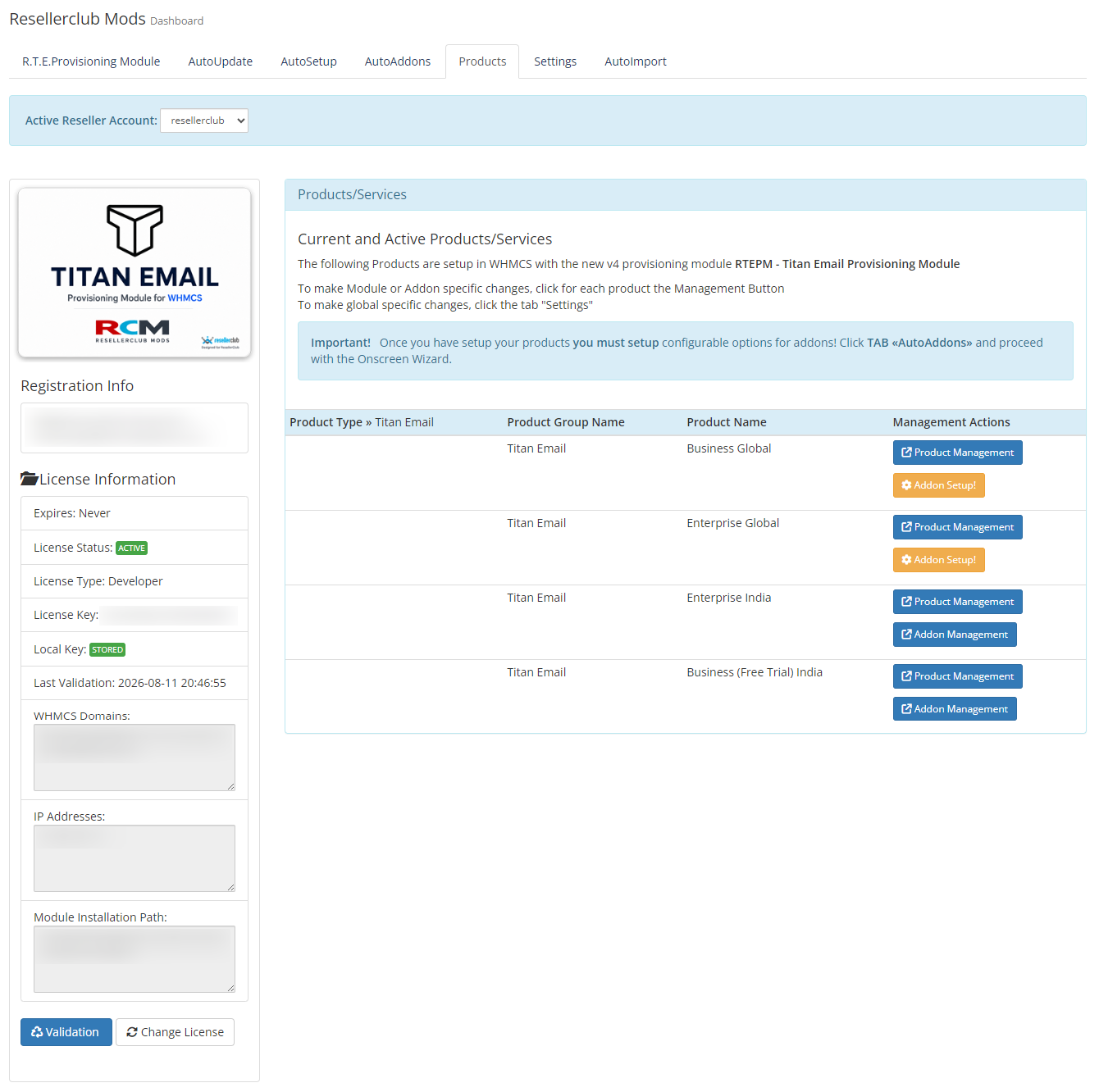Go to the AutoSetup tab
Viewport: 1099px width, 1092px height.
(308, 61)
